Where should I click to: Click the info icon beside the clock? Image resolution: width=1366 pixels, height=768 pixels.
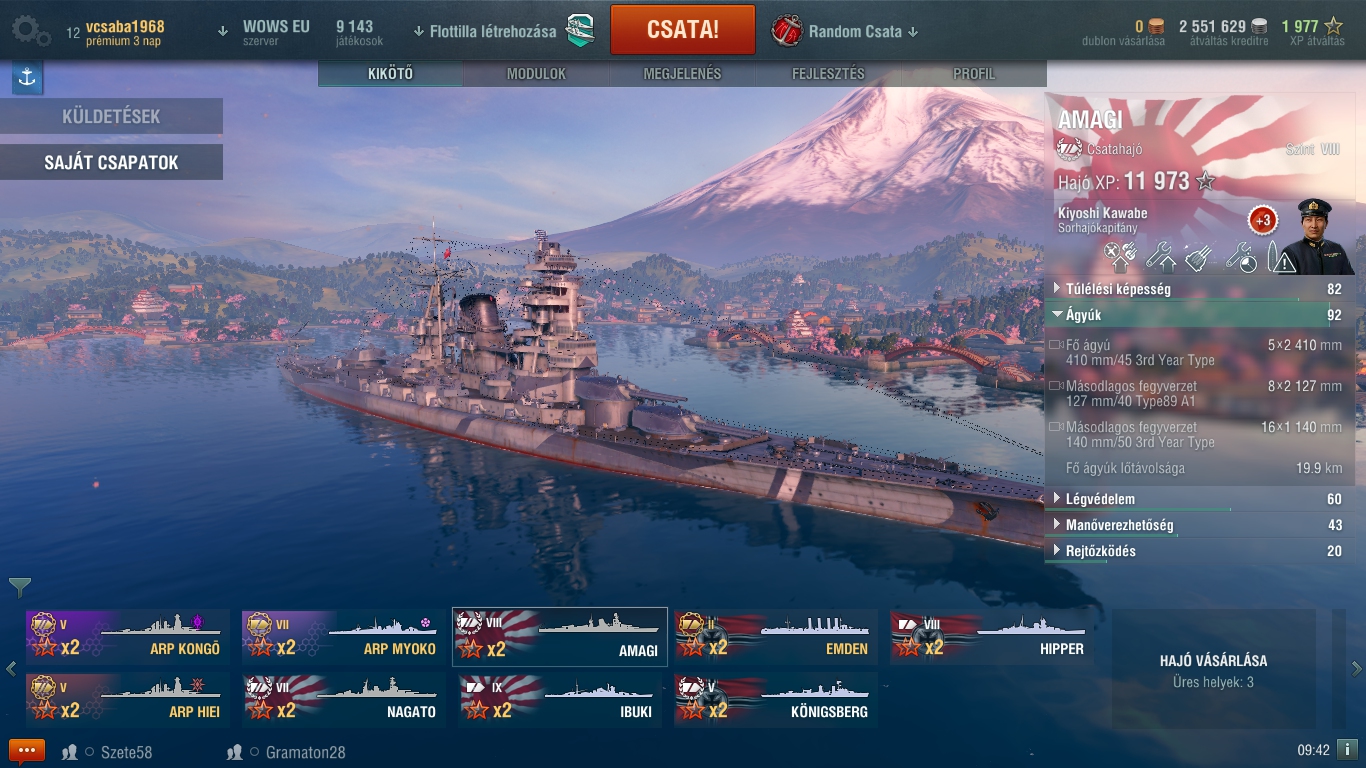point(1347,749)
